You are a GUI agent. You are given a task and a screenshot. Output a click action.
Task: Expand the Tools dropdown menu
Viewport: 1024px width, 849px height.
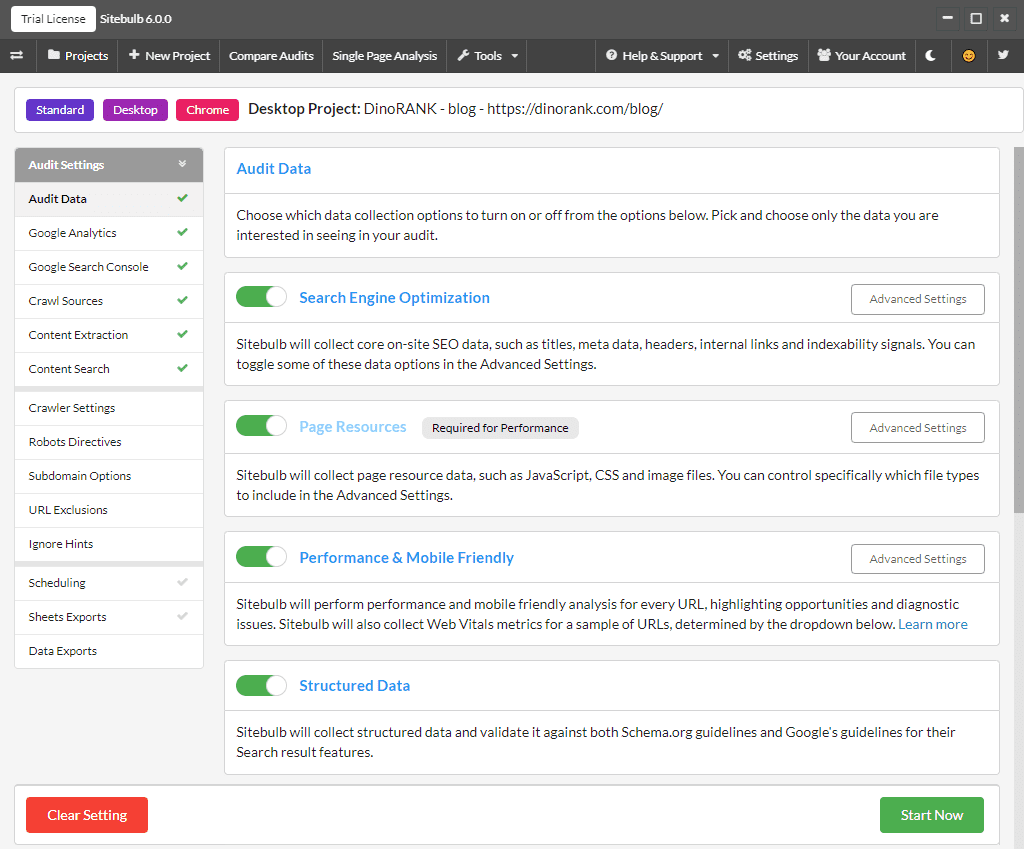(487, 56)
